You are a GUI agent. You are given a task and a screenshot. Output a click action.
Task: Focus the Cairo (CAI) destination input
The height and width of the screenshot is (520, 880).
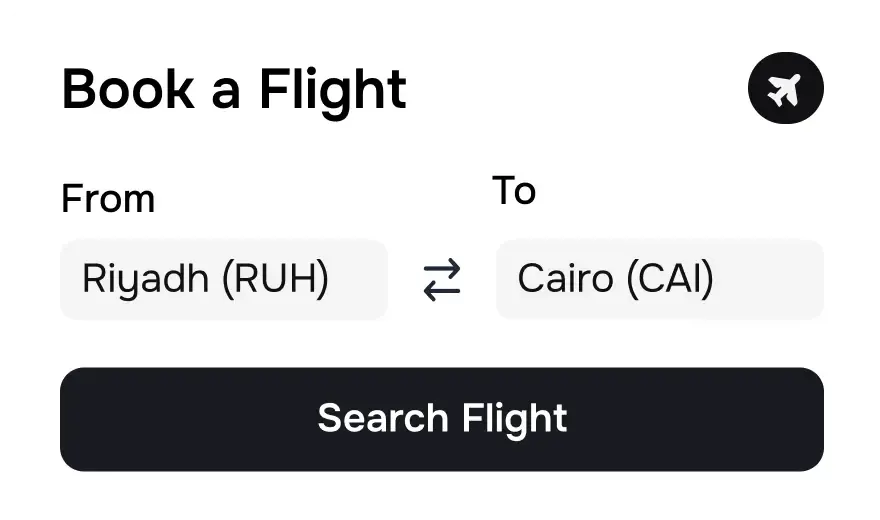click(659, 279)
